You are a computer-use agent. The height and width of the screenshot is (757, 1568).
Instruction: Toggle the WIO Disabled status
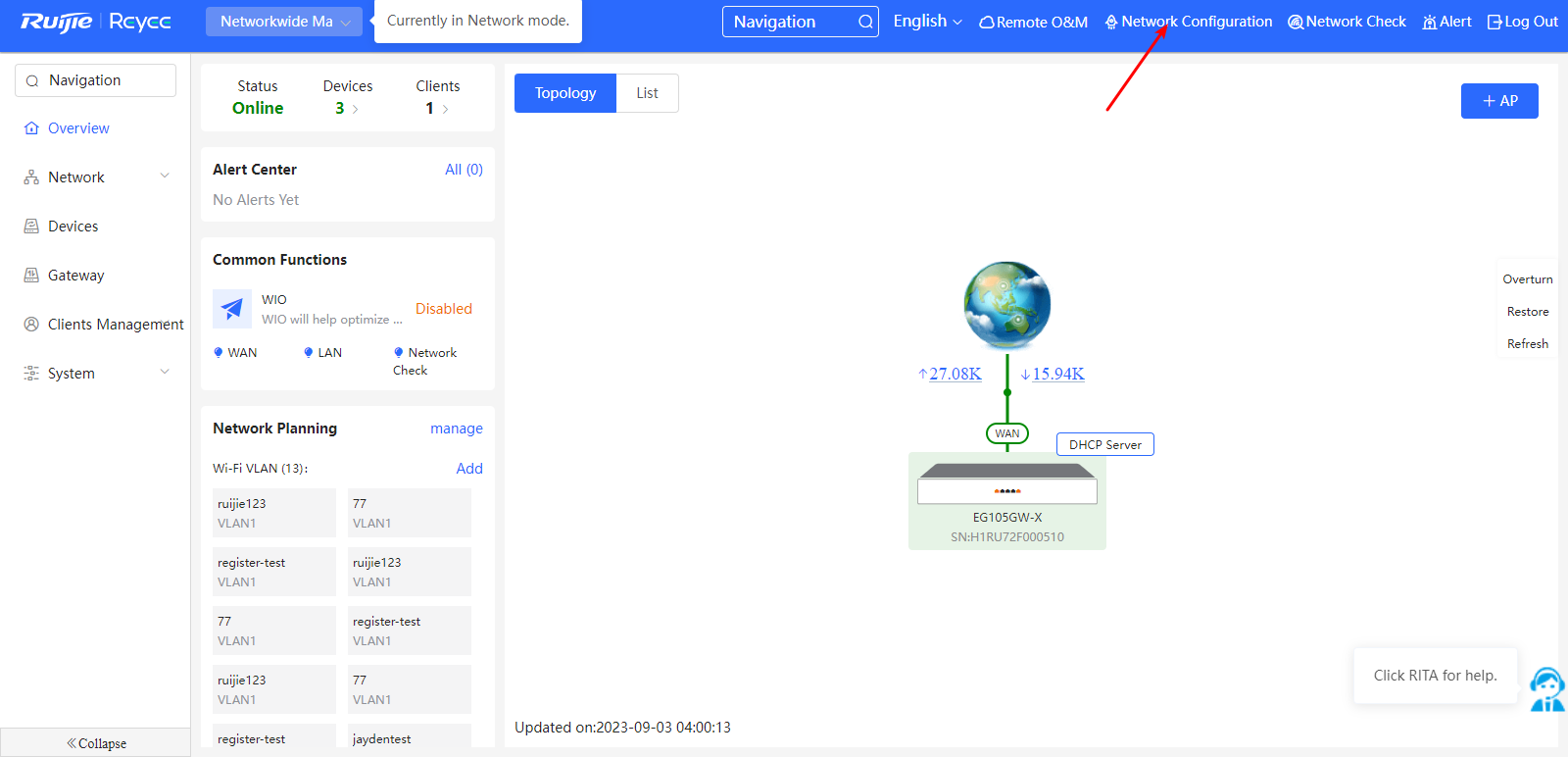coord(443,309)
